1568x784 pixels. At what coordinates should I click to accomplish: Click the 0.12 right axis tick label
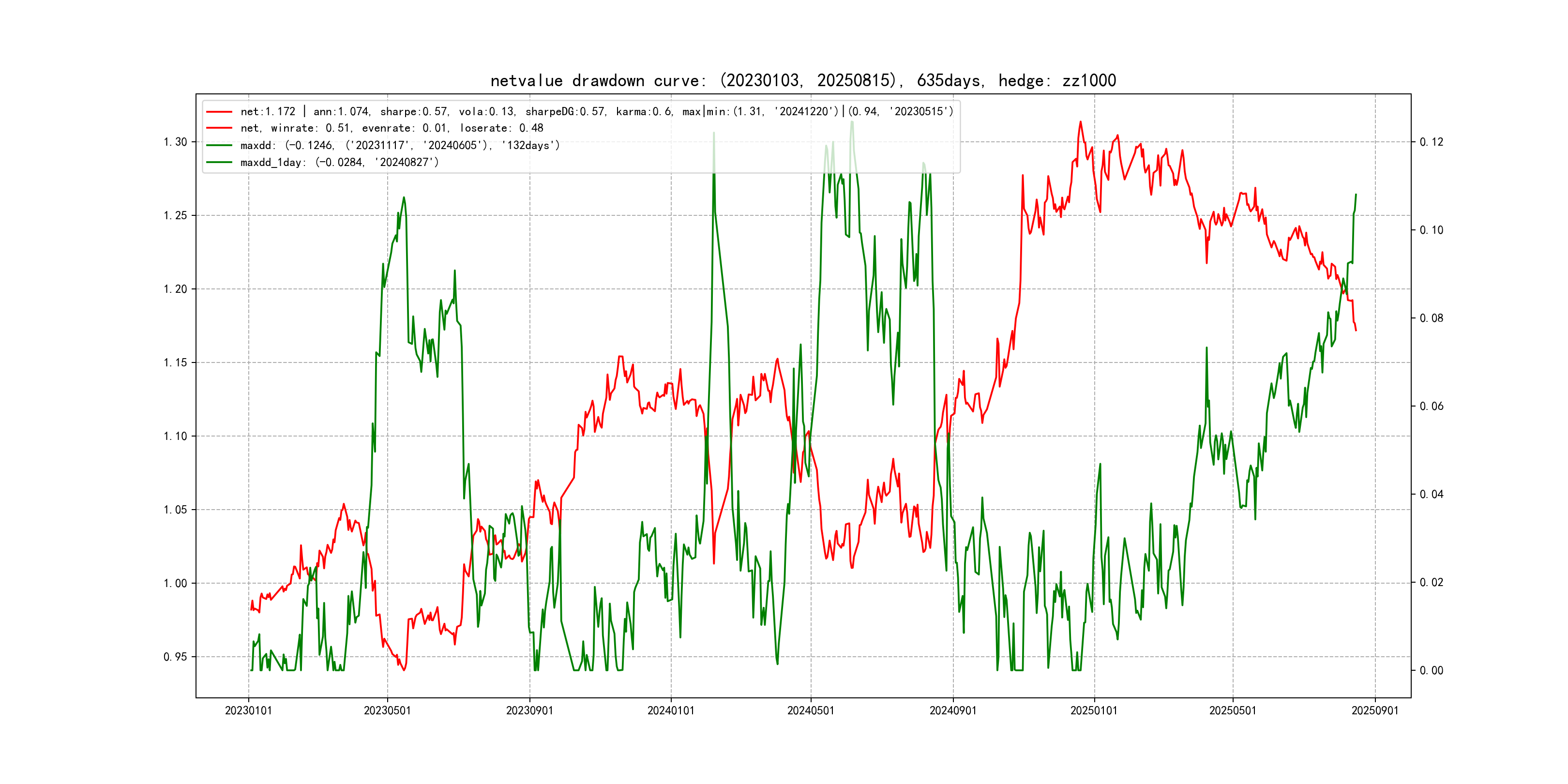point(1431,142)
